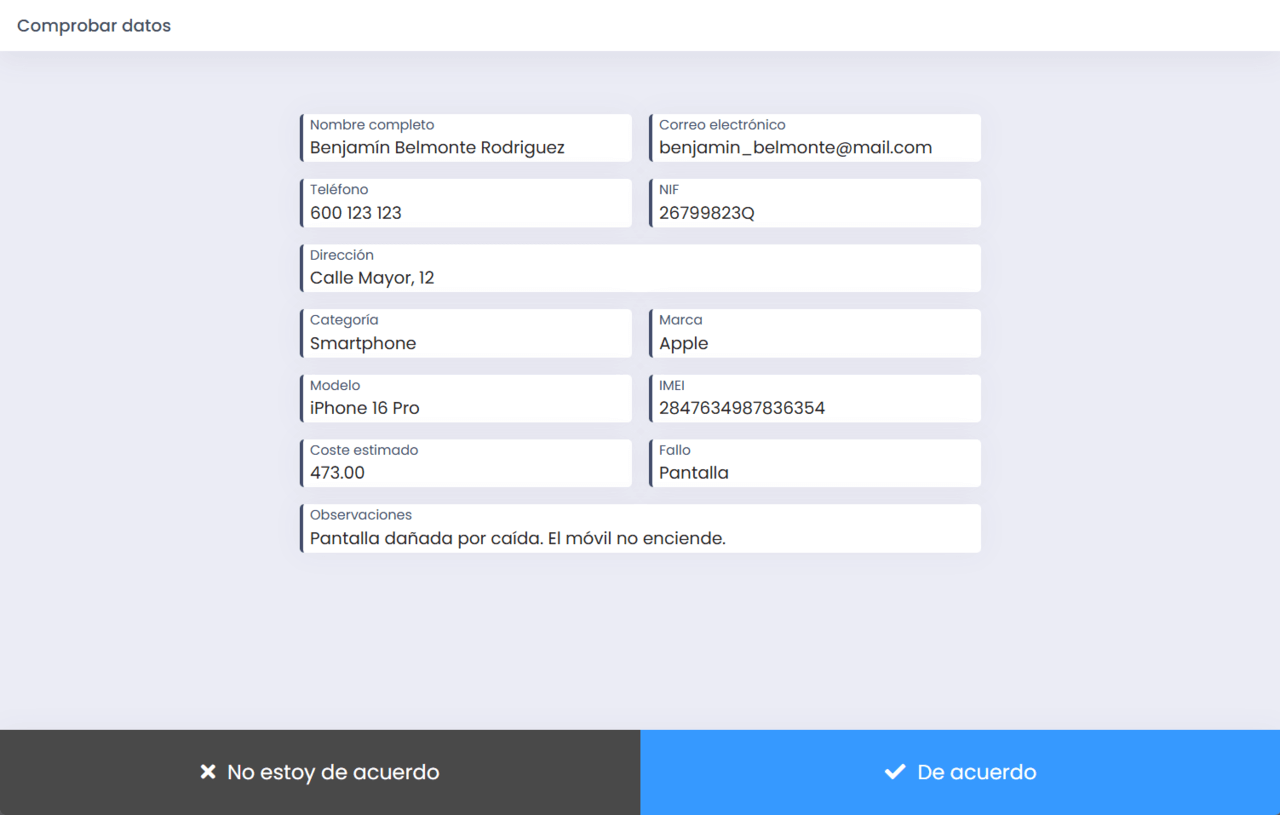Click the Observaciones text about screen damage
The height and width of the screenshot is (815, 1280).
click(518, 538)
